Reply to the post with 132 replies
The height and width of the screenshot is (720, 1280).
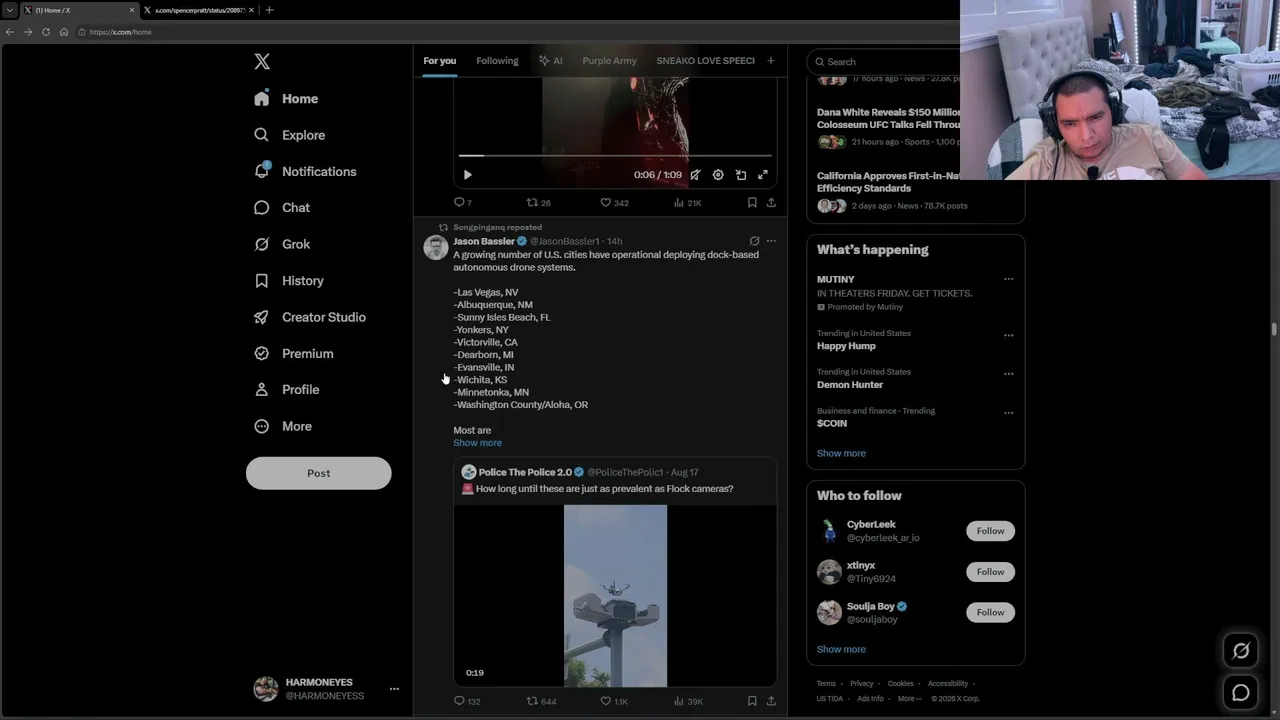click(467, 701)
